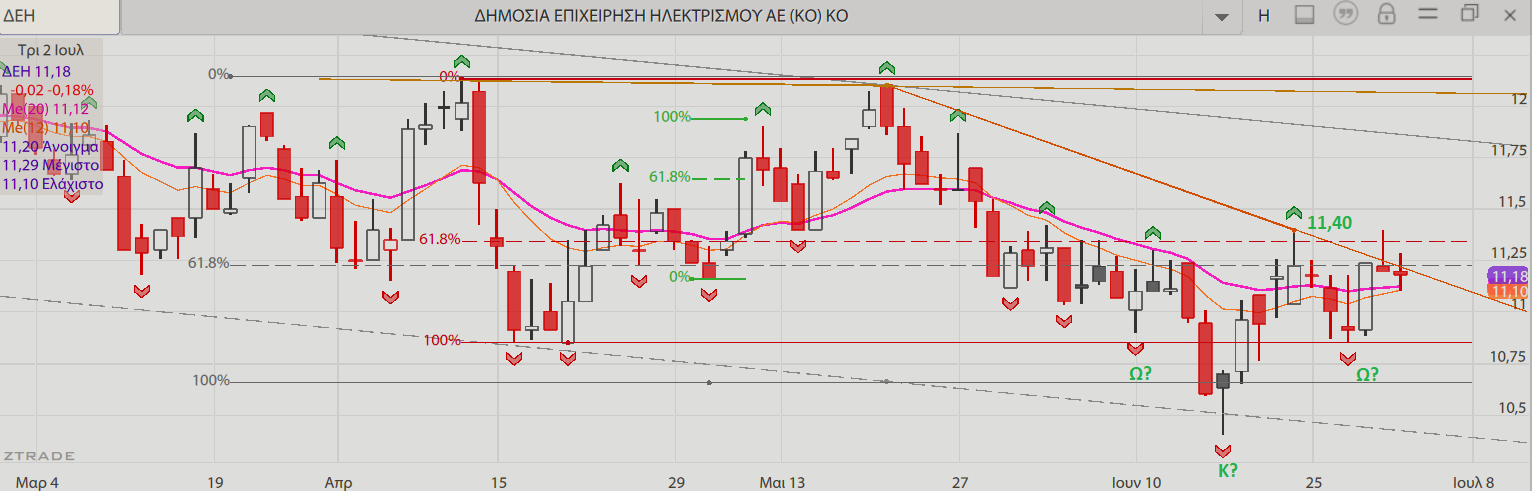This screenshot has width=1532, height=491.
Task: Select the Ω? label near Ιουν 25
Action: click(x=1368, y=375)
